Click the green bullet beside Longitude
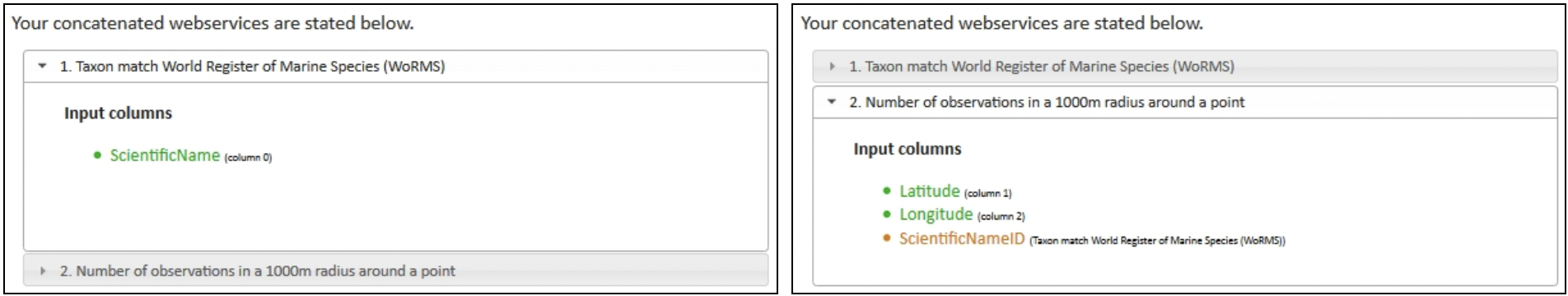1568x296 pixels. point(887,214)
